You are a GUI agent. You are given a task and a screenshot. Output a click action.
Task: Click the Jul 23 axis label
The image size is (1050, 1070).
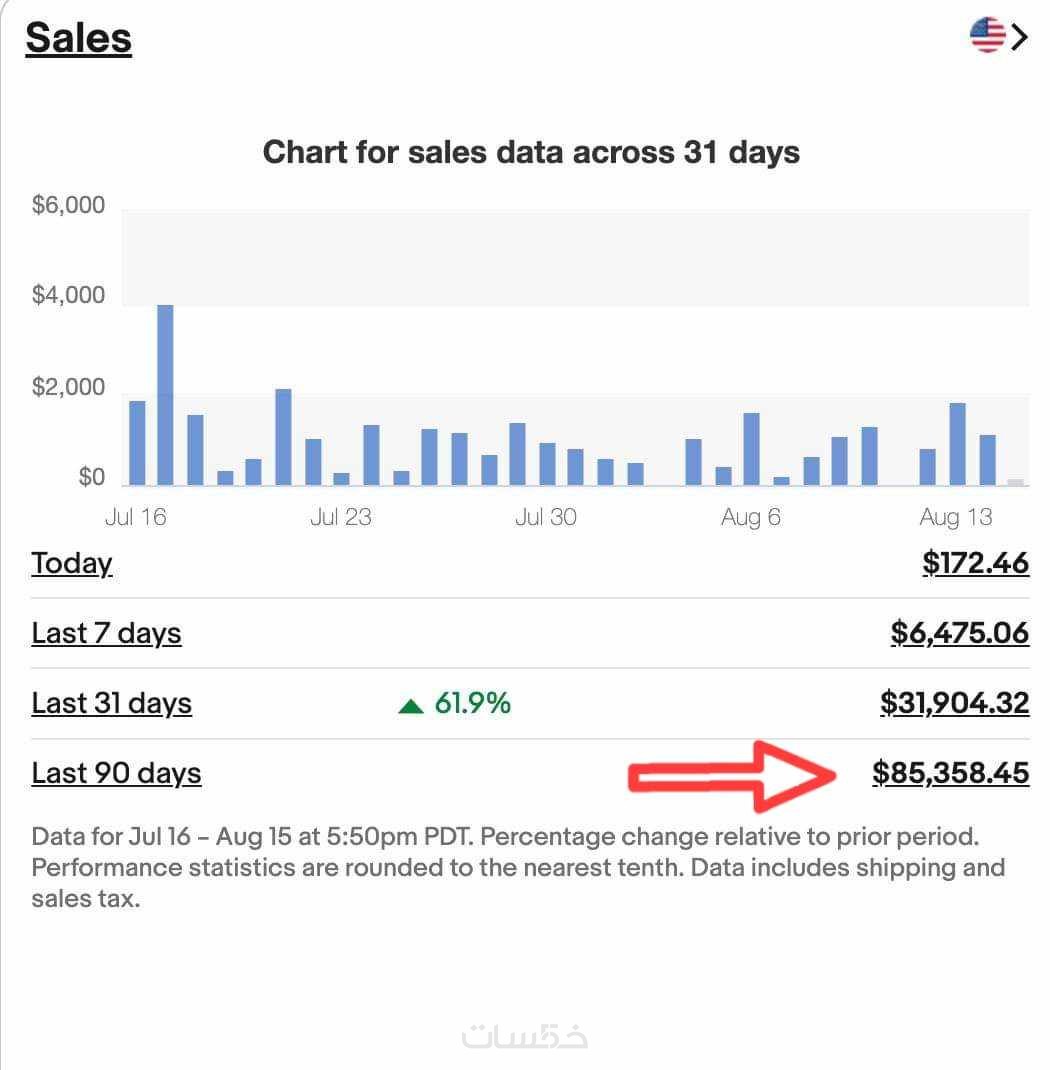point(340,517)
